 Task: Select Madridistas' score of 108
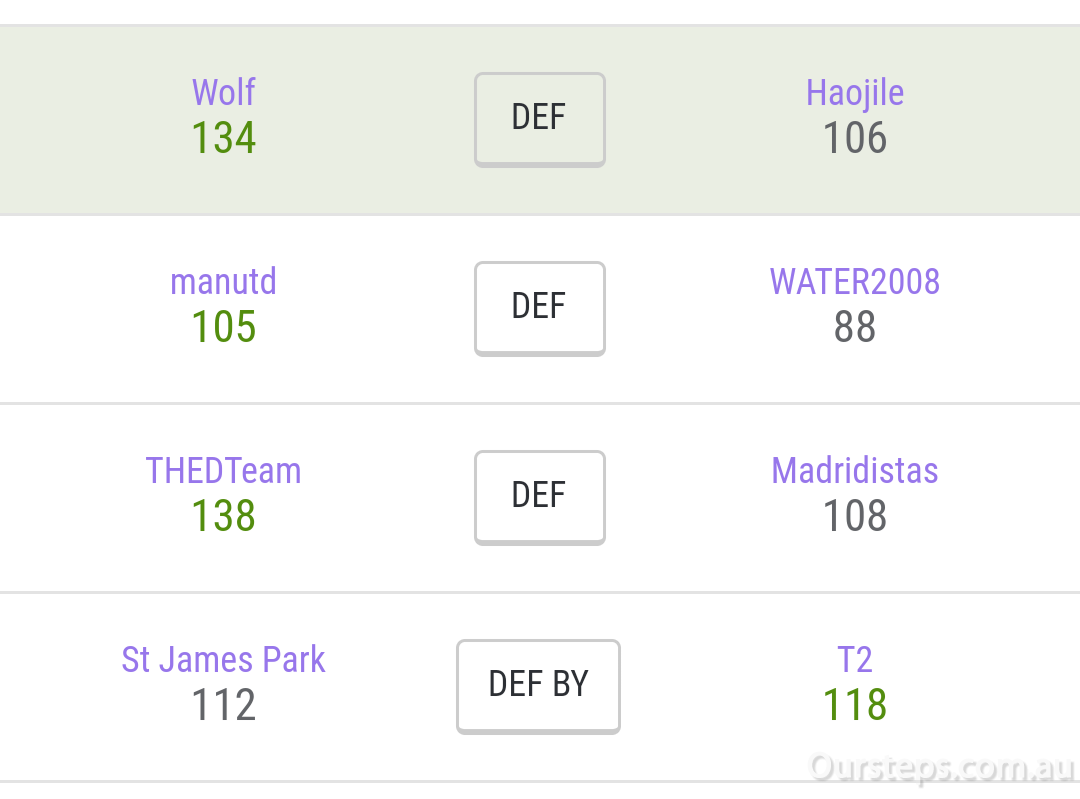pos(855,515)
